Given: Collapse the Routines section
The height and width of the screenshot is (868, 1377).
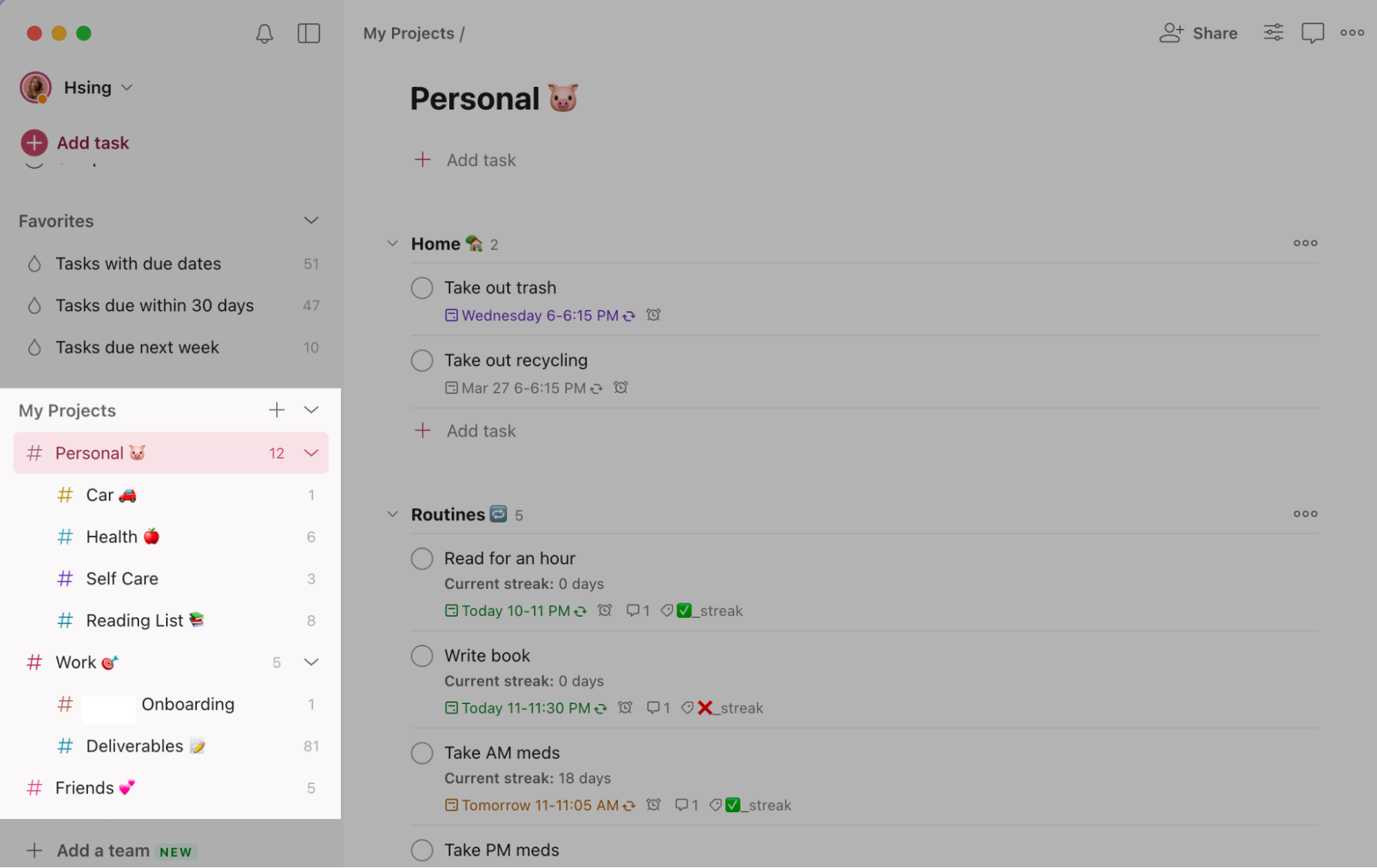Looking at the screenshot, I should (x=392, y=514).
